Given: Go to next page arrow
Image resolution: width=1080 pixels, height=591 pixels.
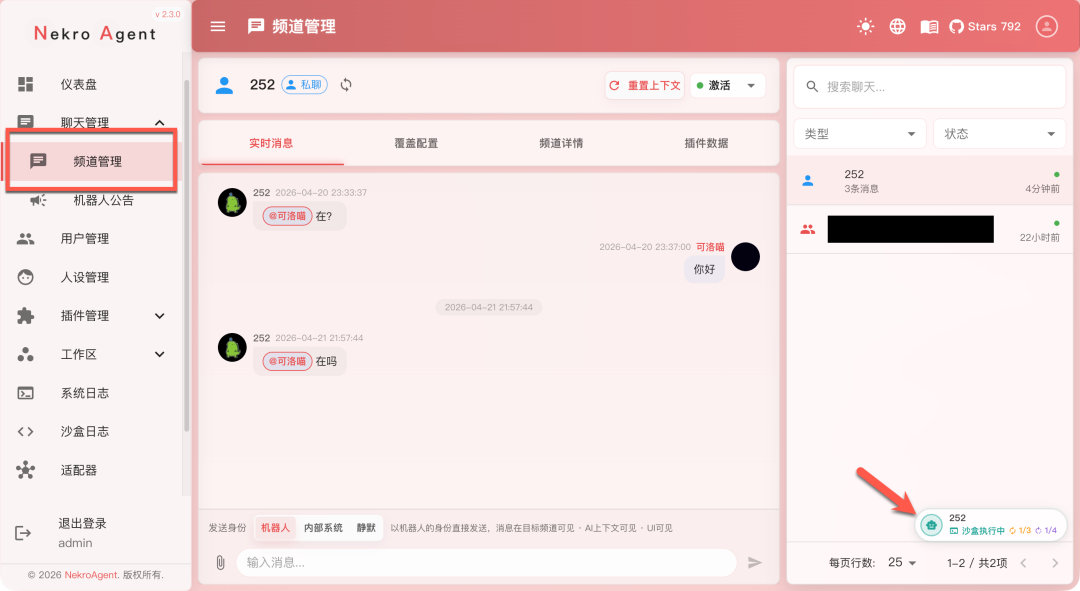Looking at the screenshot, I should pos(1055,563).
